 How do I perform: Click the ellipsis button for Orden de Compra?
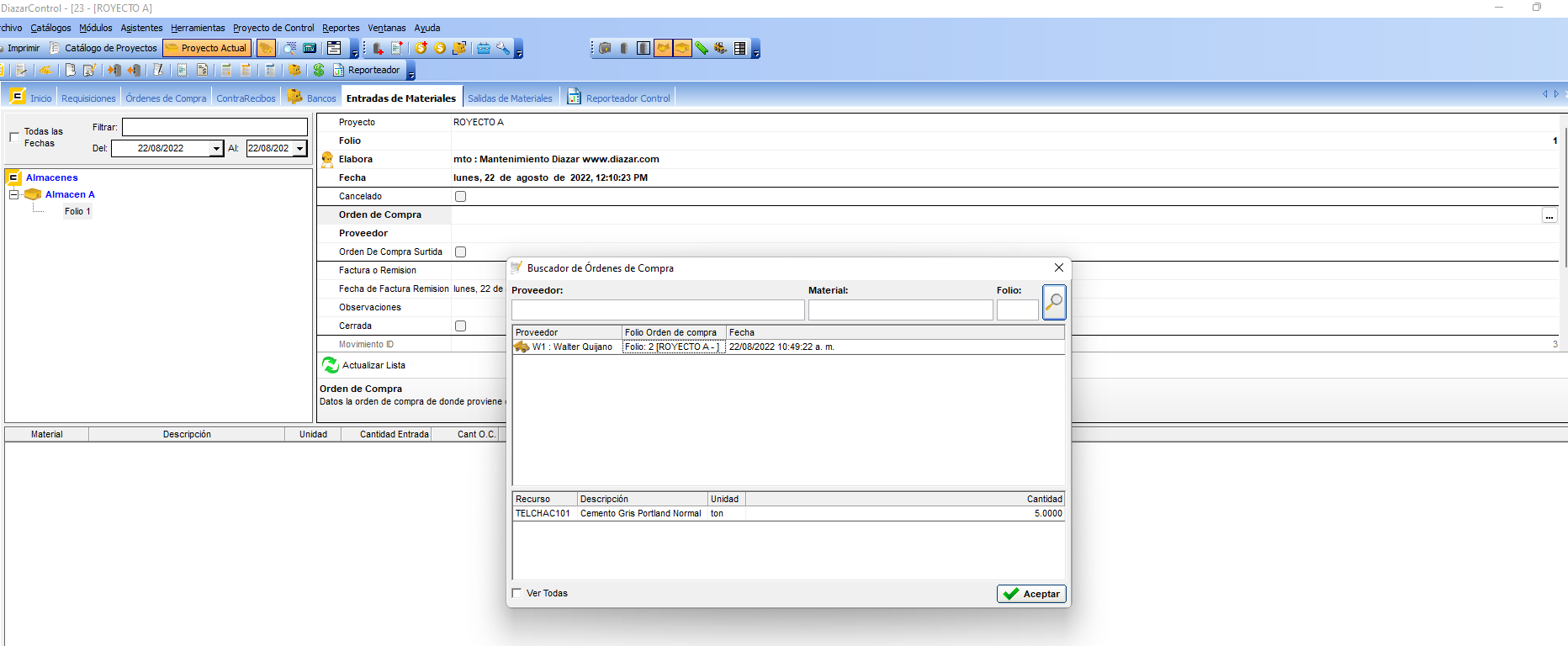(x=1549, y=216)
